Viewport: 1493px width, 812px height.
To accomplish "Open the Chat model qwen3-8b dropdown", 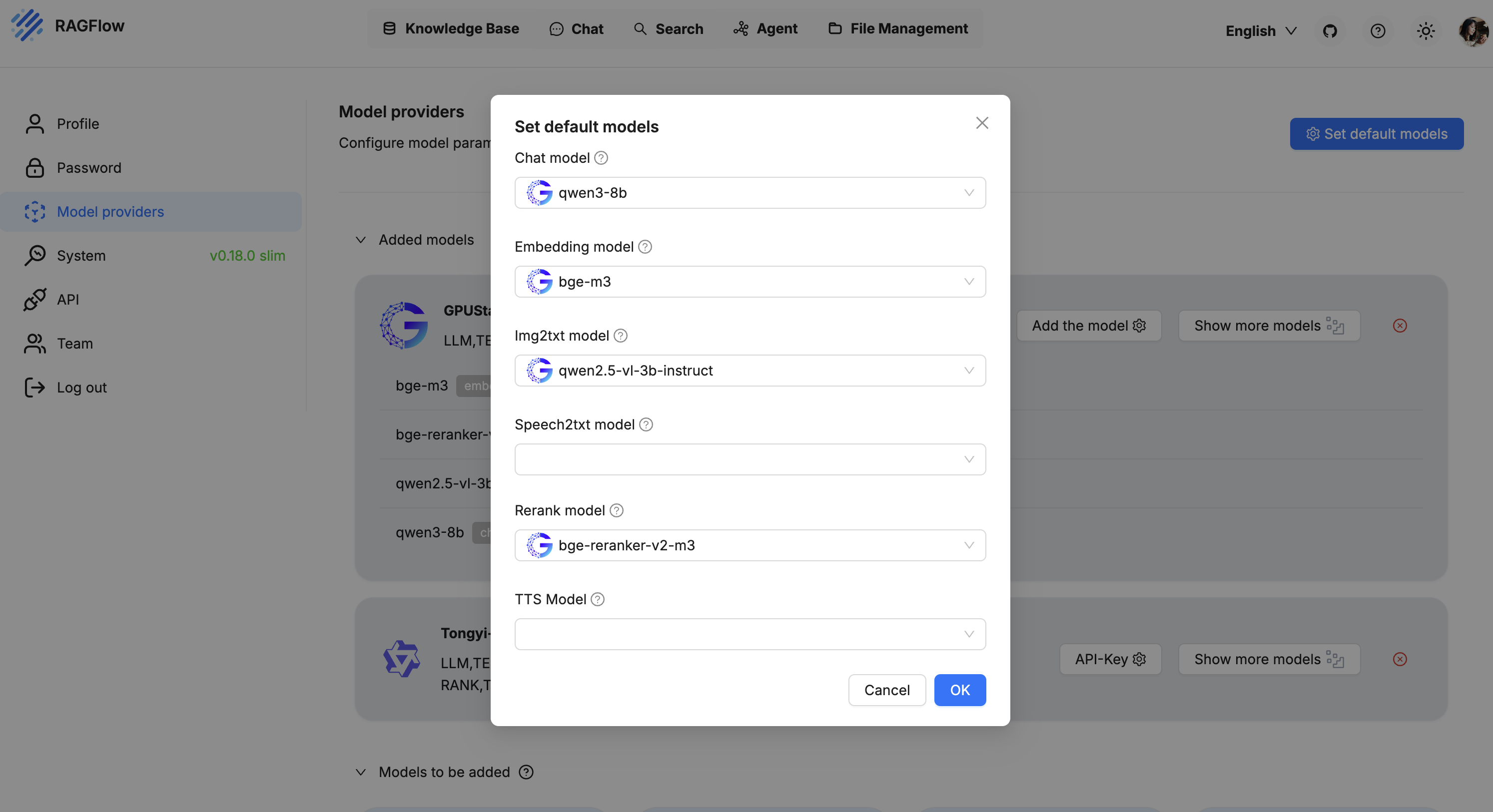I will click(x=749, y=193).
